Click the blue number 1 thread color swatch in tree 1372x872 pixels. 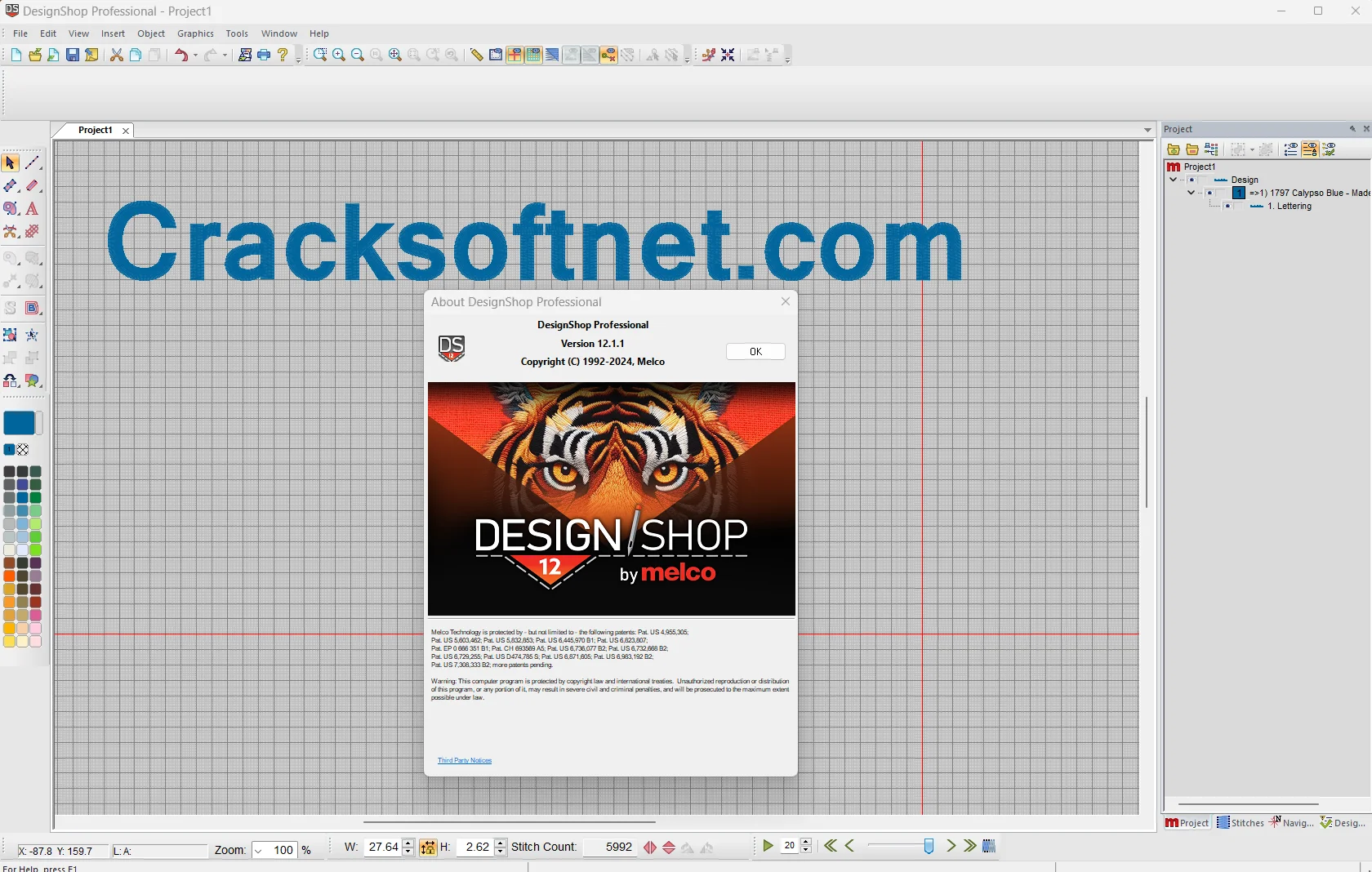[x=1239, y=194]
